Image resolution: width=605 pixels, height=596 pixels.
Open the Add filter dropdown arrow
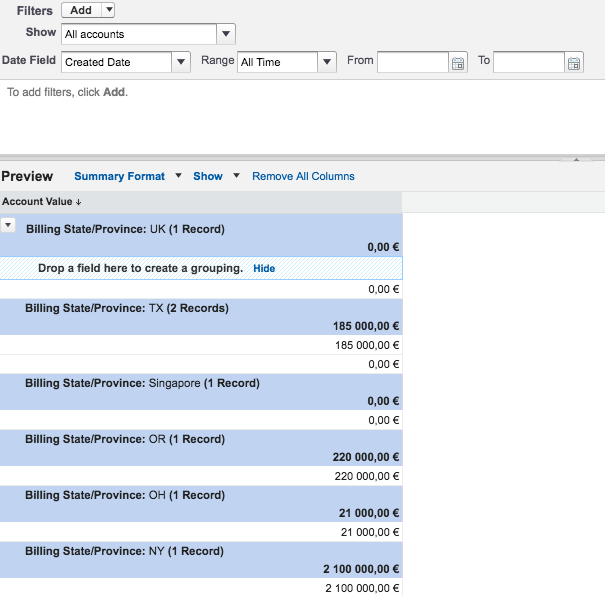pos(108,10)
